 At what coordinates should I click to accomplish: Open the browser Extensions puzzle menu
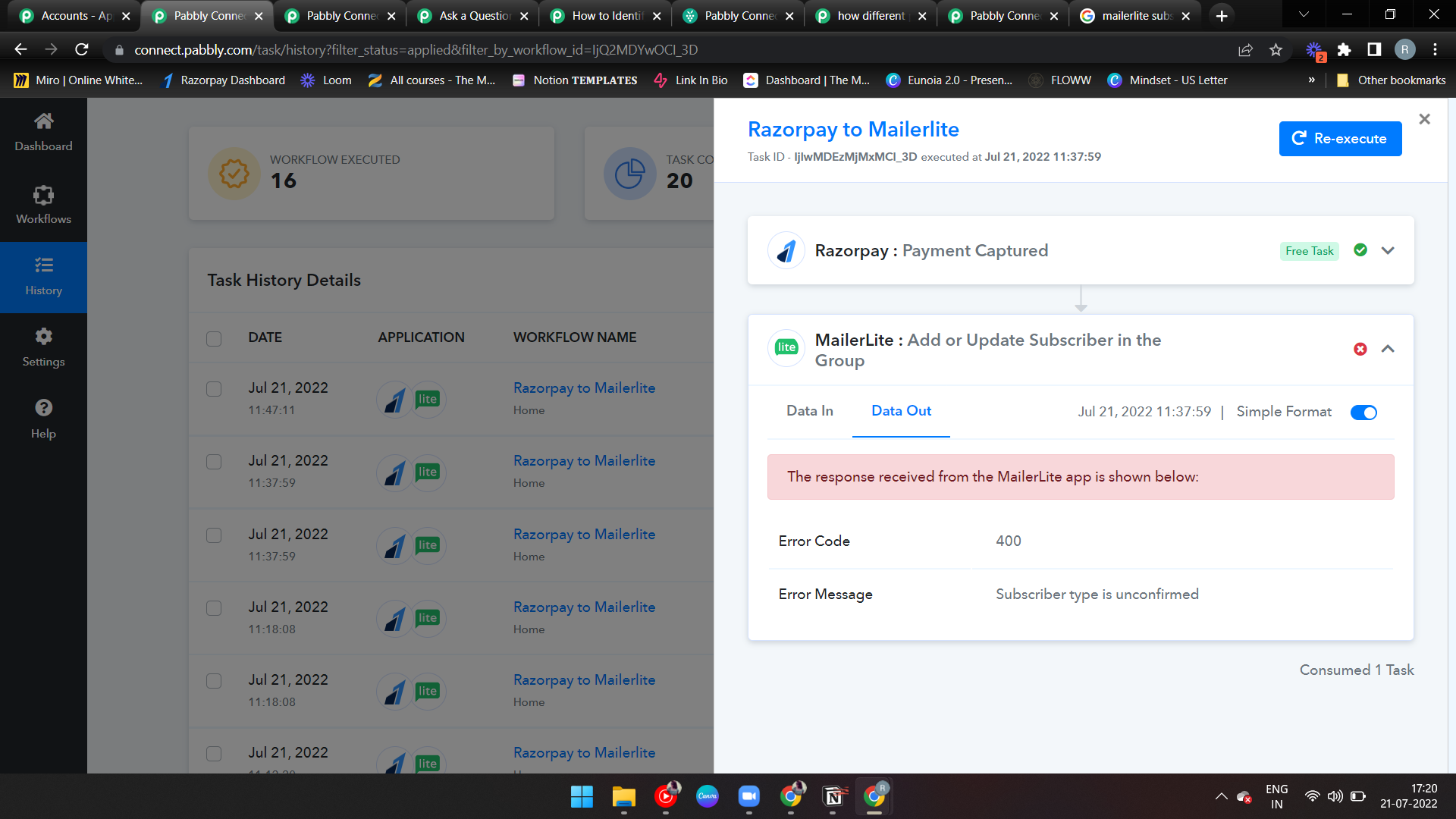click(x=1344, y=49)
